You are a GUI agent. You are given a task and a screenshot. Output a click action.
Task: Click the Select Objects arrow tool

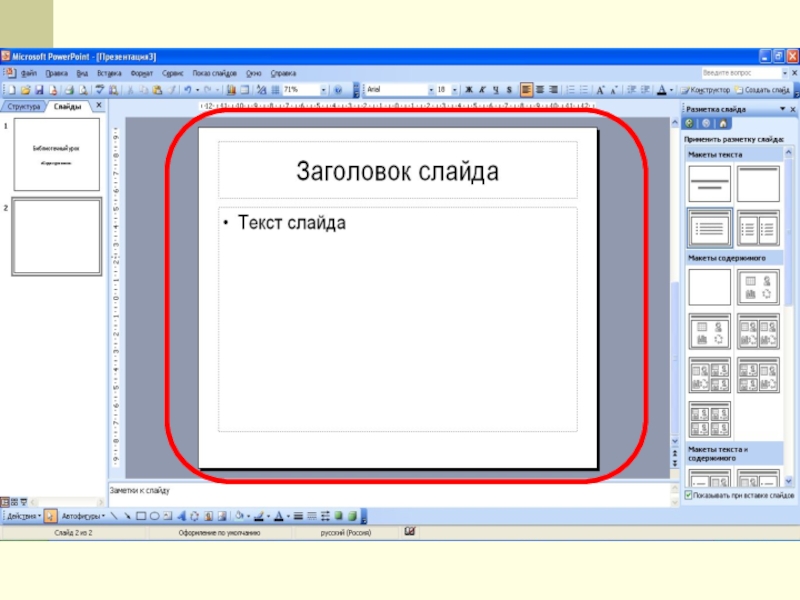(50, 516)
